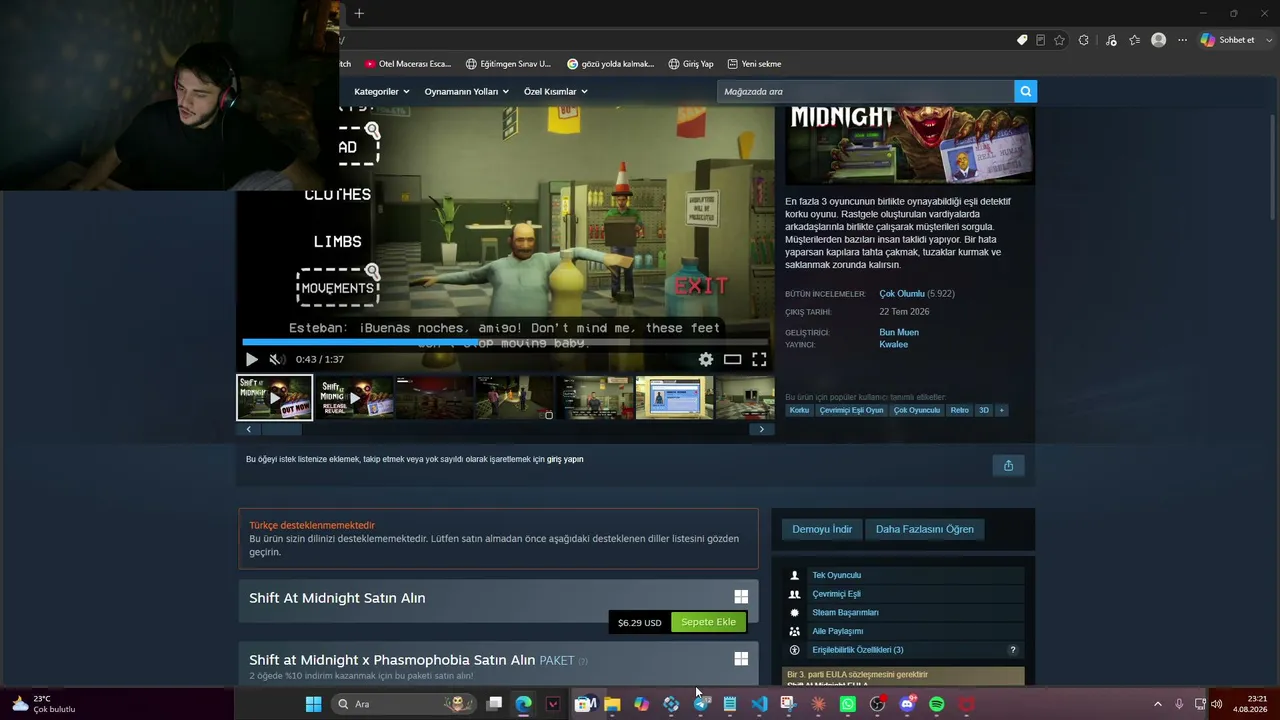Image resolution: width=1280 pixels, height=720 pixels.
Task: Open the 'Aile Paylaşımı' feature link
Action: coord(838,631)
